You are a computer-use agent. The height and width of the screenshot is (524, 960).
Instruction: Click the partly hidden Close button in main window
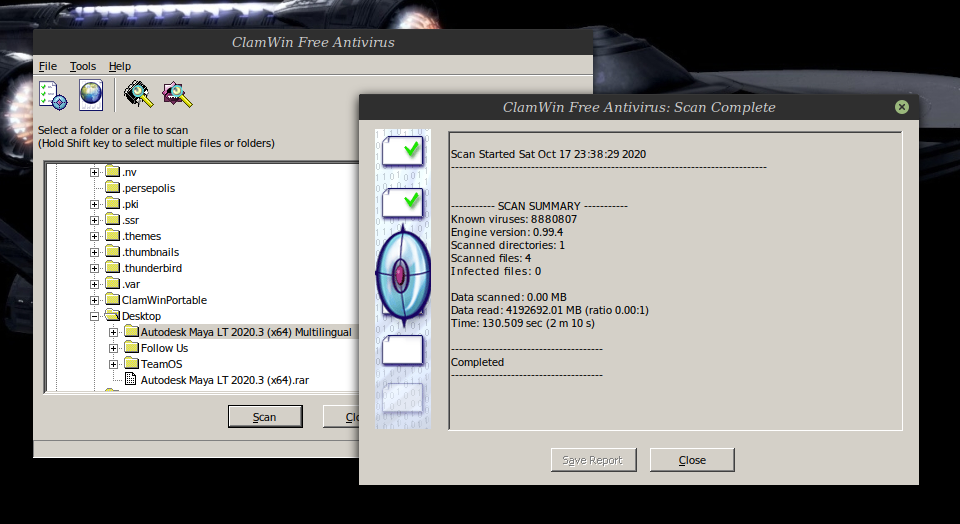[x=341, y=417]
